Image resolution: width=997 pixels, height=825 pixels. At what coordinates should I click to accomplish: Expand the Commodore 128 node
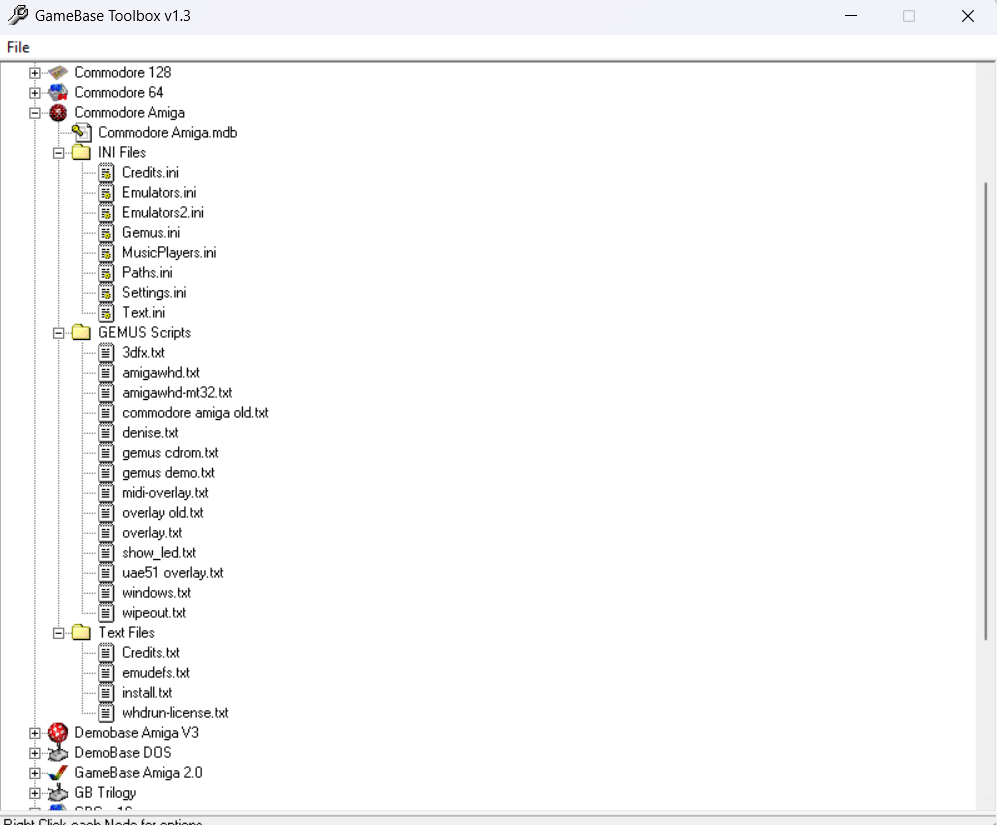(x=35, y=73)
